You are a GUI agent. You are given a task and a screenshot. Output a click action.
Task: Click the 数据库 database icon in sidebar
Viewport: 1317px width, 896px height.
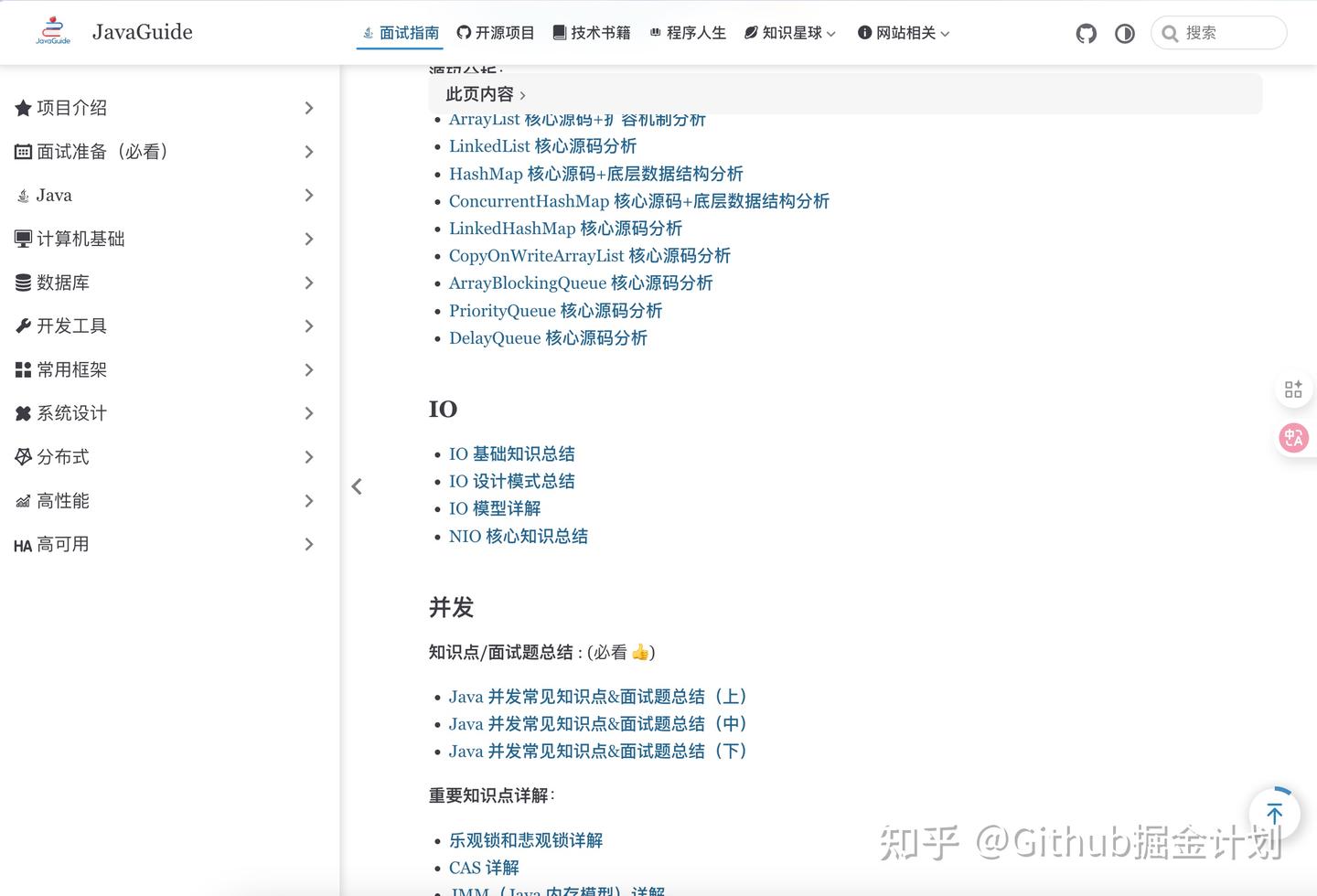click(23, 282)
